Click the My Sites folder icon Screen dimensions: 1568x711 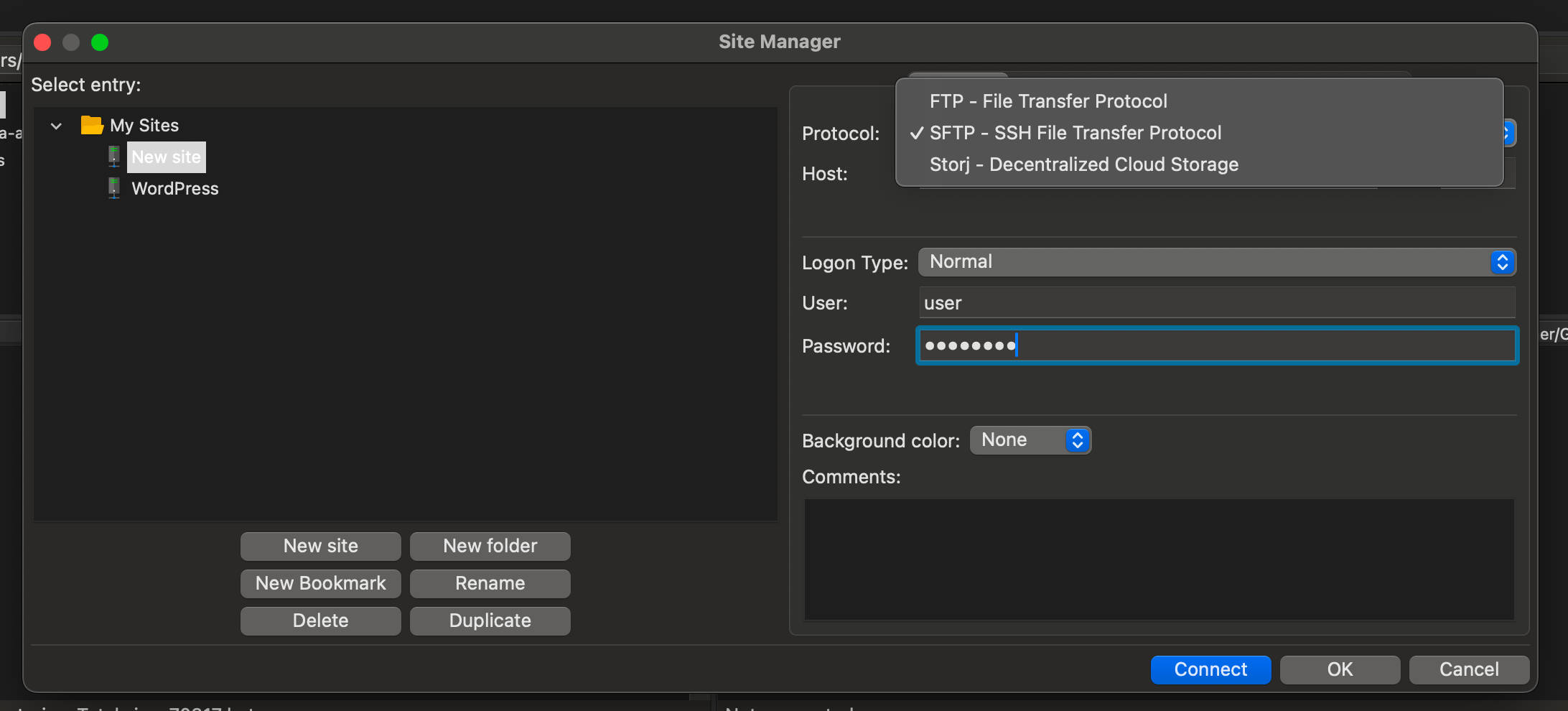coord(92,124)
